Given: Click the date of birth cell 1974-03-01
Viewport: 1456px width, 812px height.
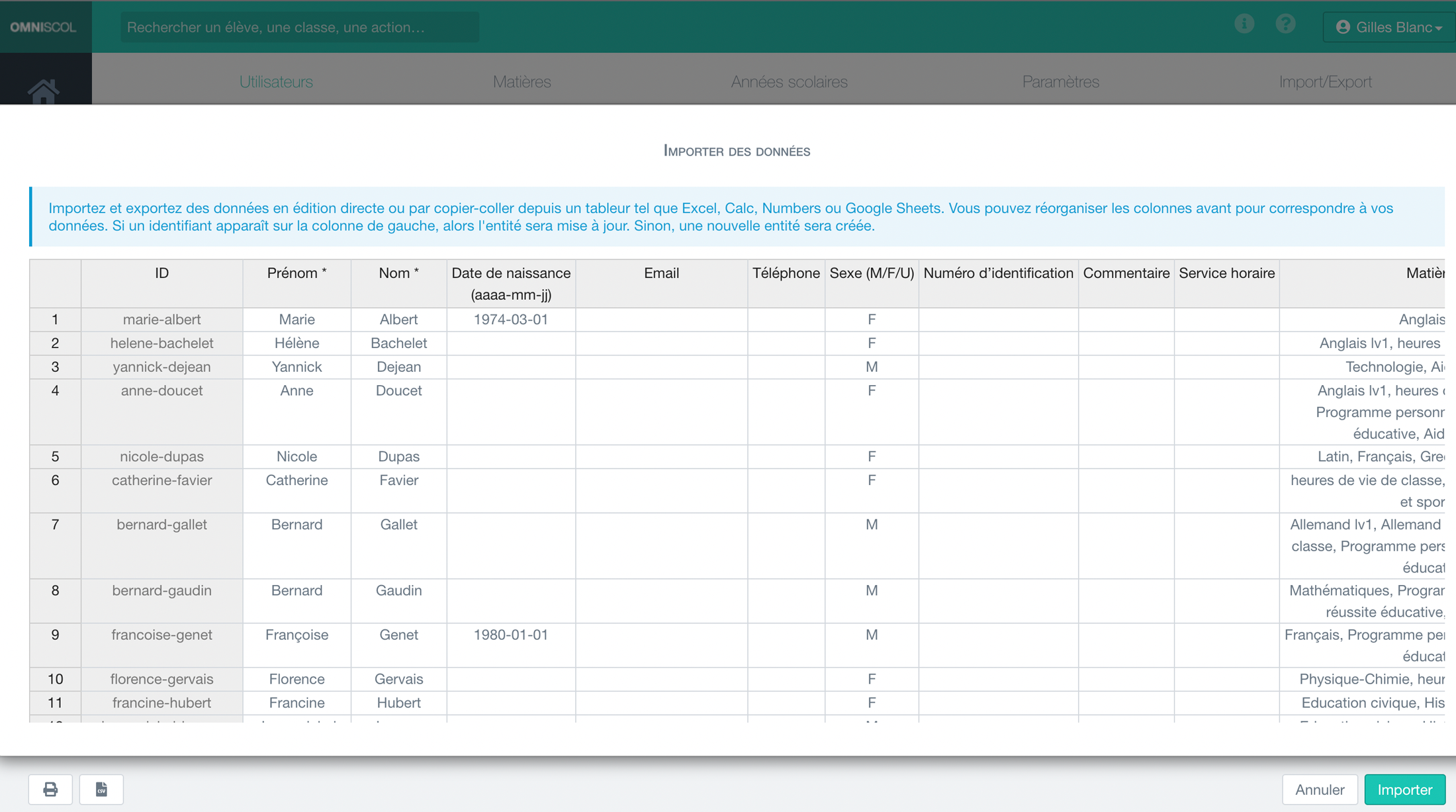Looking at the screenshot, I should tap(511, 320).
